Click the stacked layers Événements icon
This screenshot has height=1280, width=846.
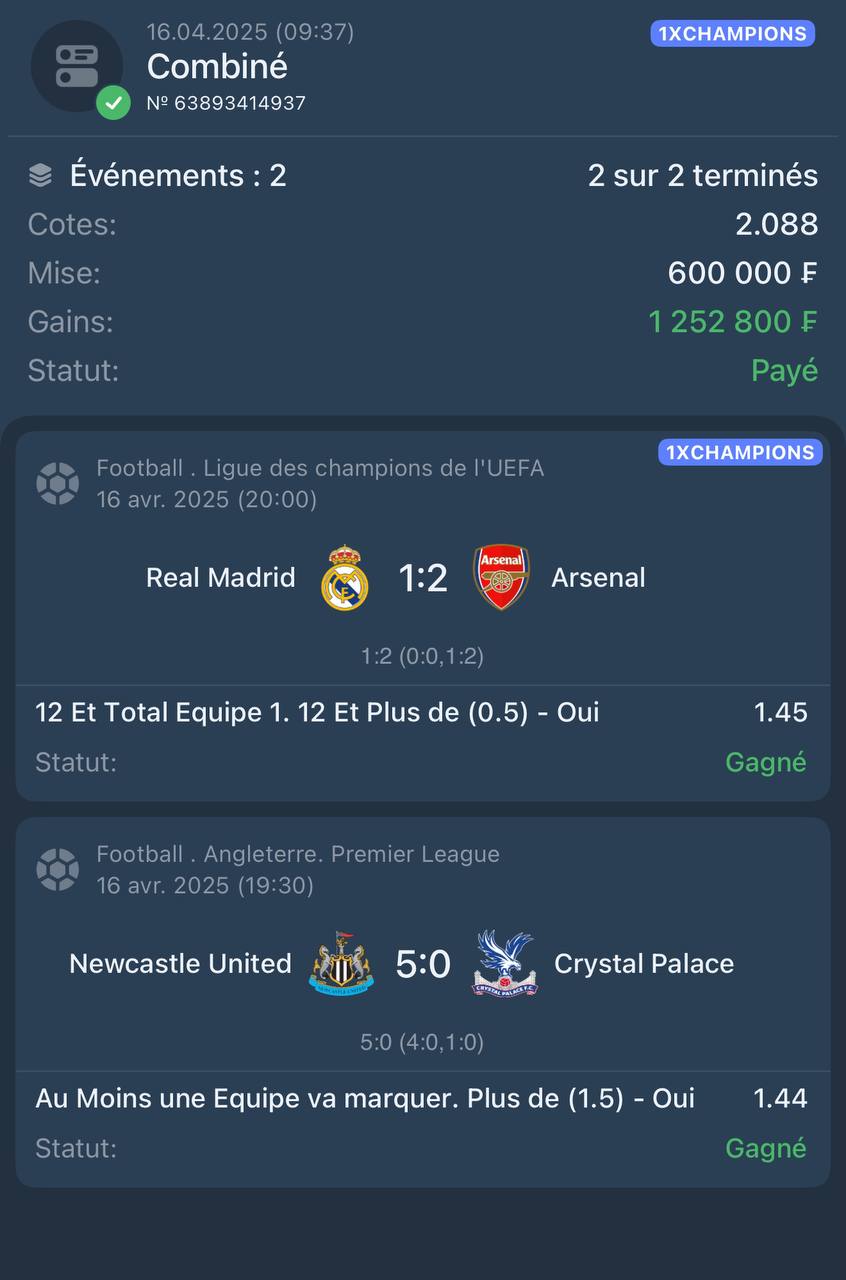[40, 176]
